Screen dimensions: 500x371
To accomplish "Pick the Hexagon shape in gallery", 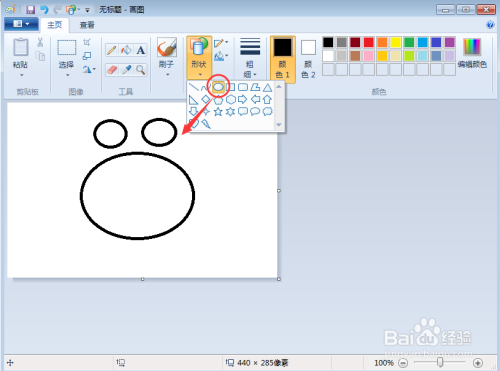I will [x=231, y=99].
